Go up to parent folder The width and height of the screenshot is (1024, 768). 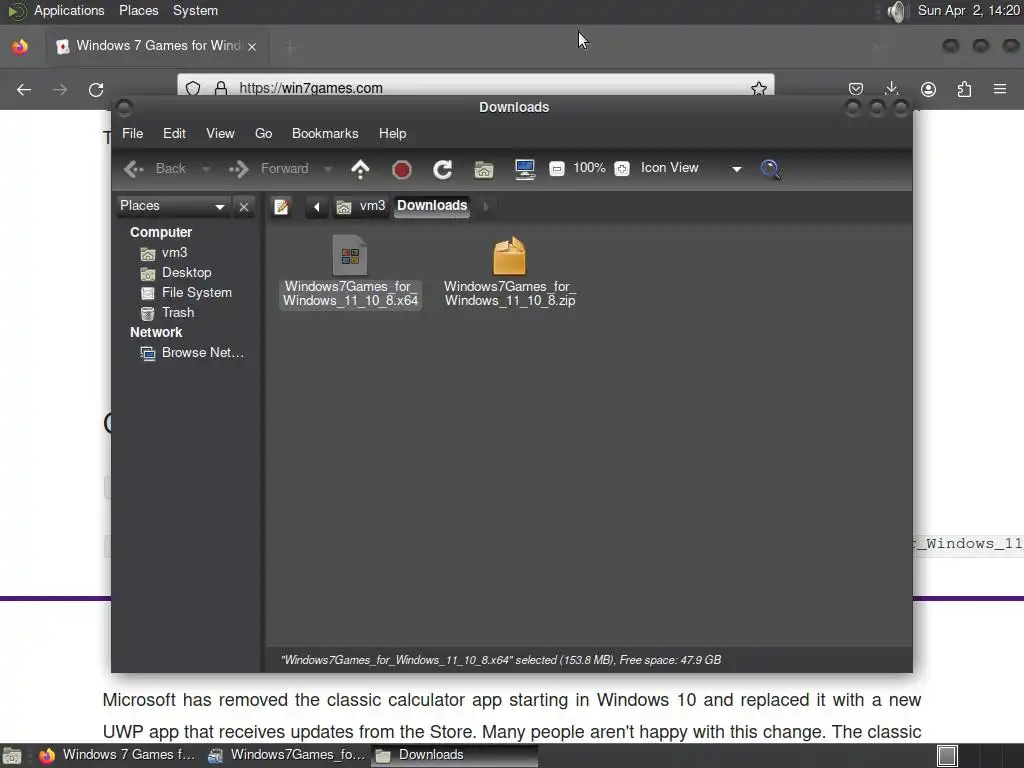coord(360,168)
